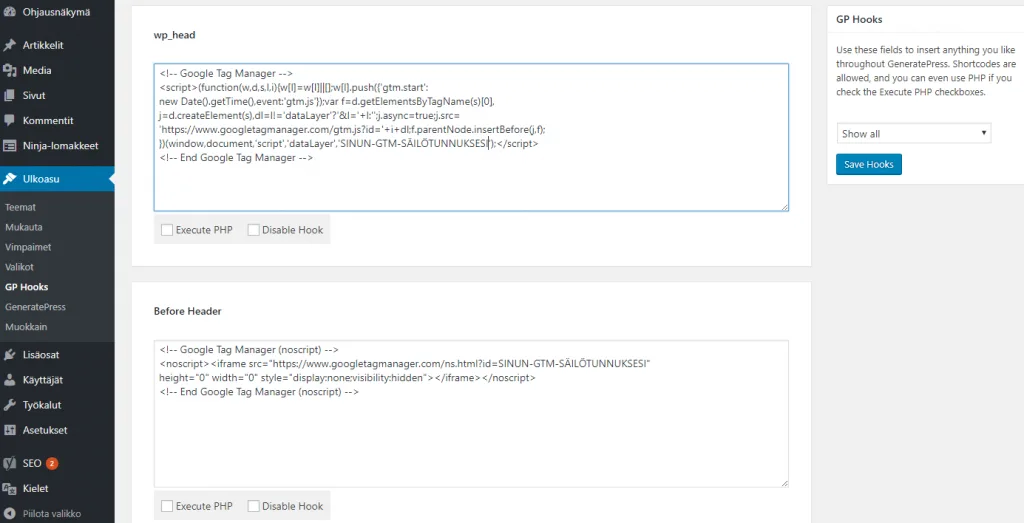Click the Ulkoasu paintbrush icon
The height and width of the screenshot is (523, 1024).
(x=9, y=178)
